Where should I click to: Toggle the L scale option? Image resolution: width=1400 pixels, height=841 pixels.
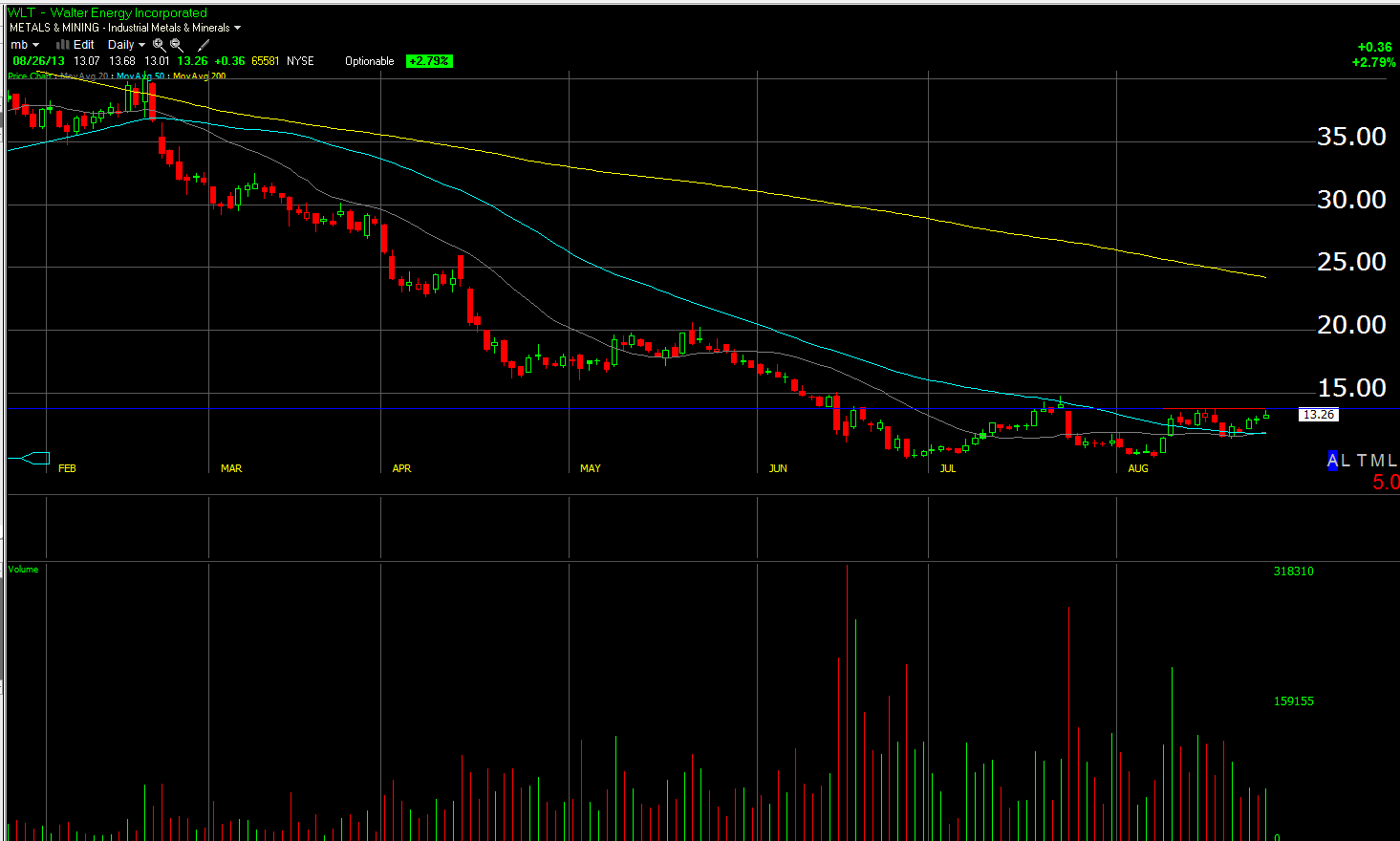(1346, 461)
